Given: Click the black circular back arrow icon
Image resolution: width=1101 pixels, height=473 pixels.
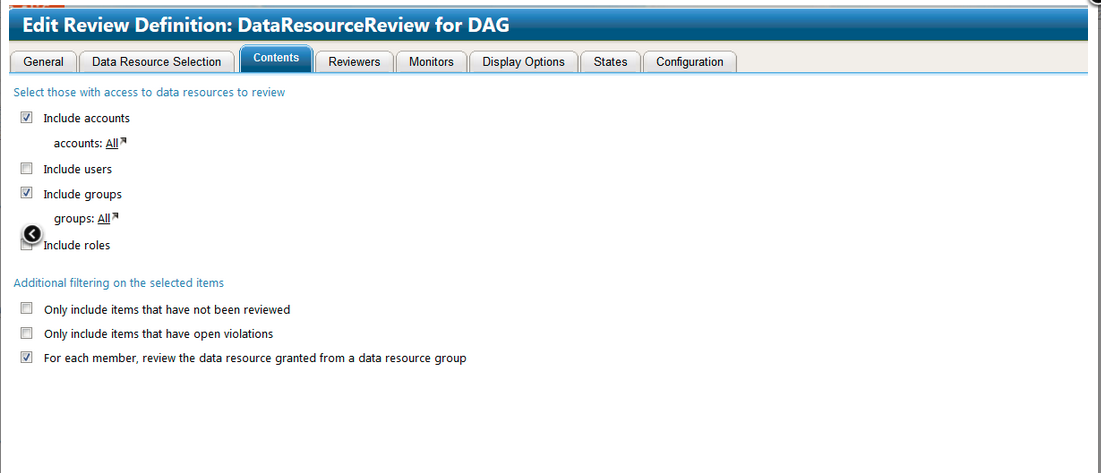Looking at the screenshot, I should [x=32, y=234].
